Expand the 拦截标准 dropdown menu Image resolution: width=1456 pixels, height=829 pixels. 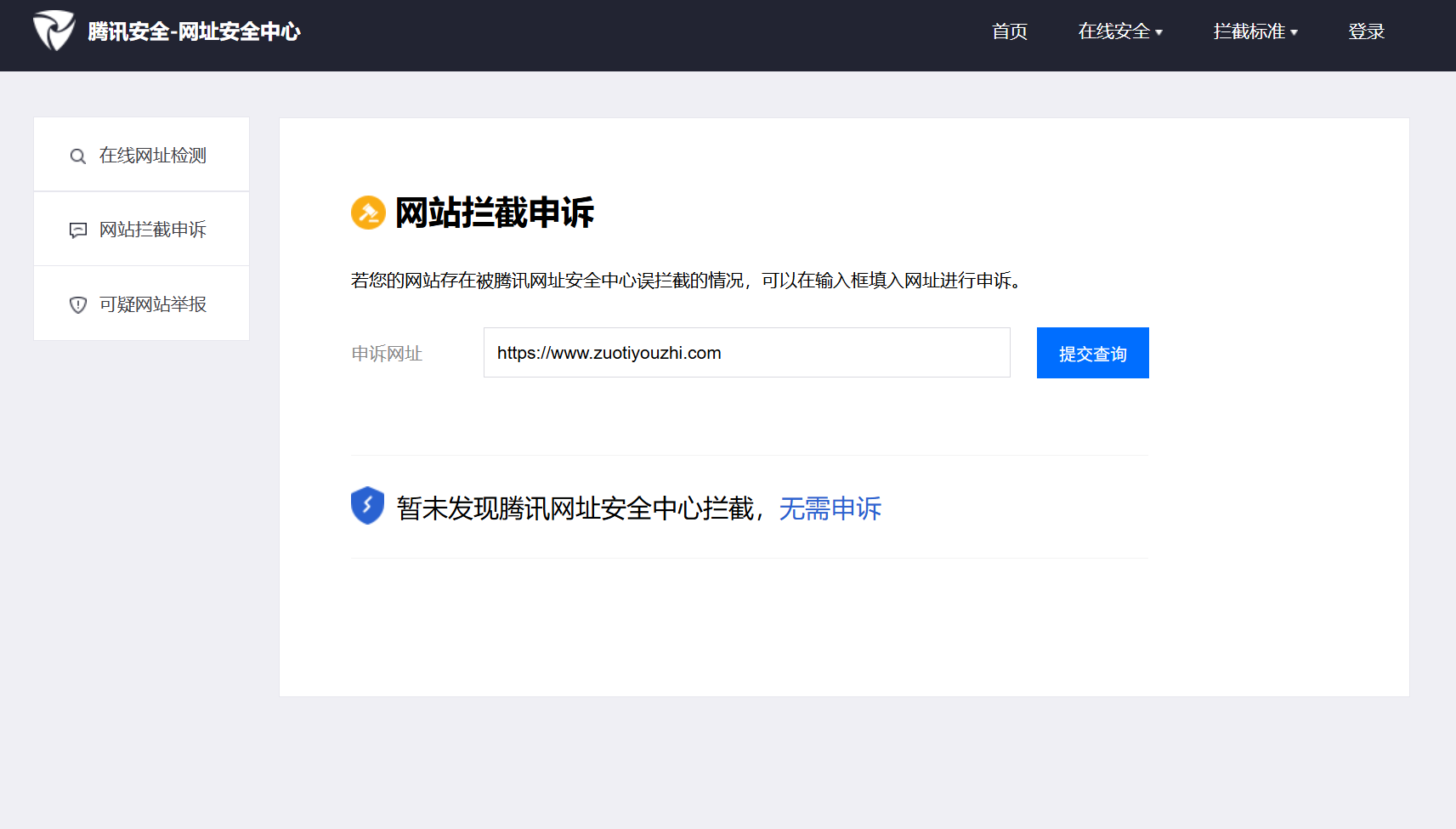coord(1255,31)
